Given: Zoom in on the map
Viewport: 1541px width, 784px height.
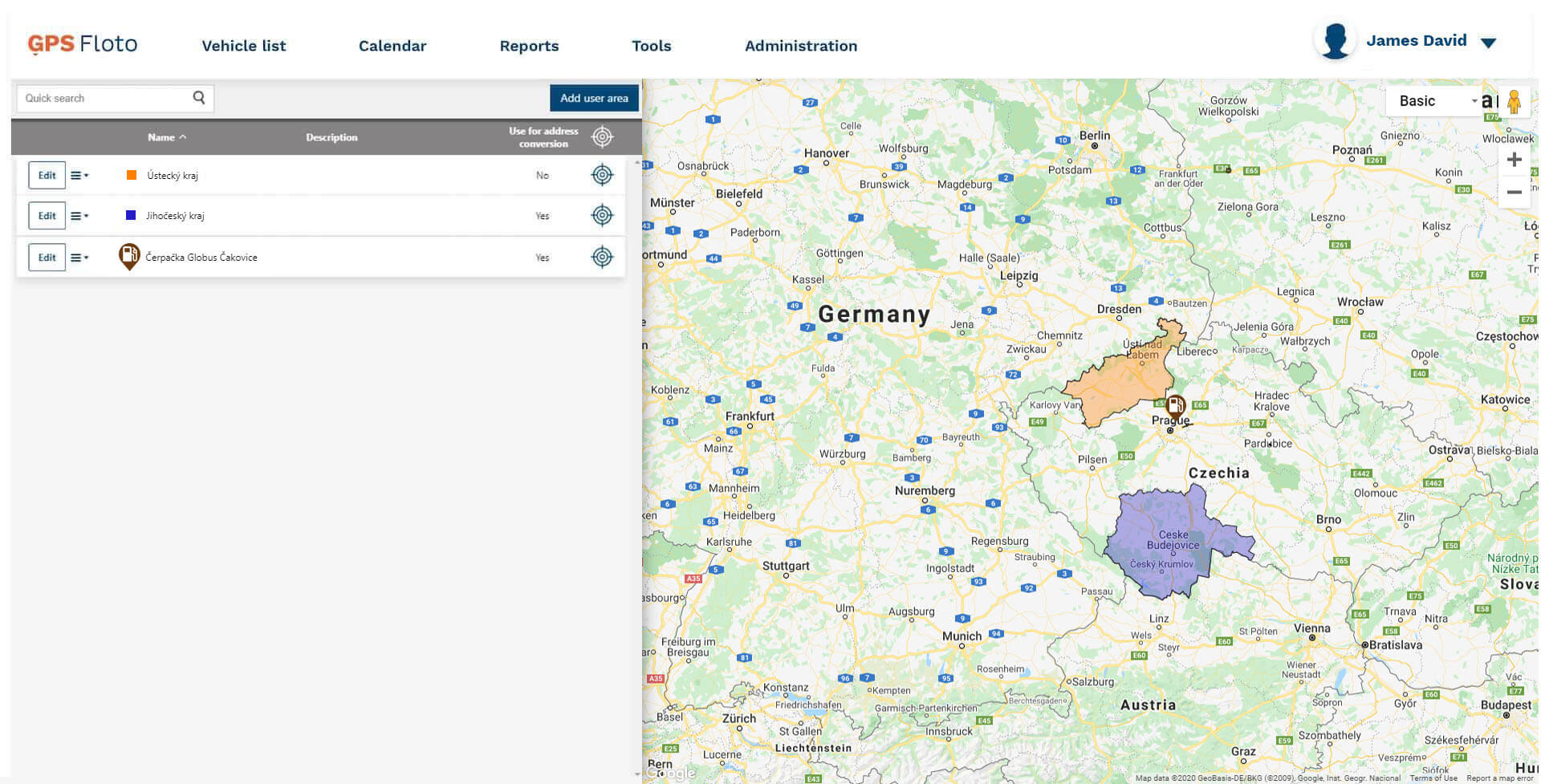Looking at the screenshot, I should coord(1515,160).
